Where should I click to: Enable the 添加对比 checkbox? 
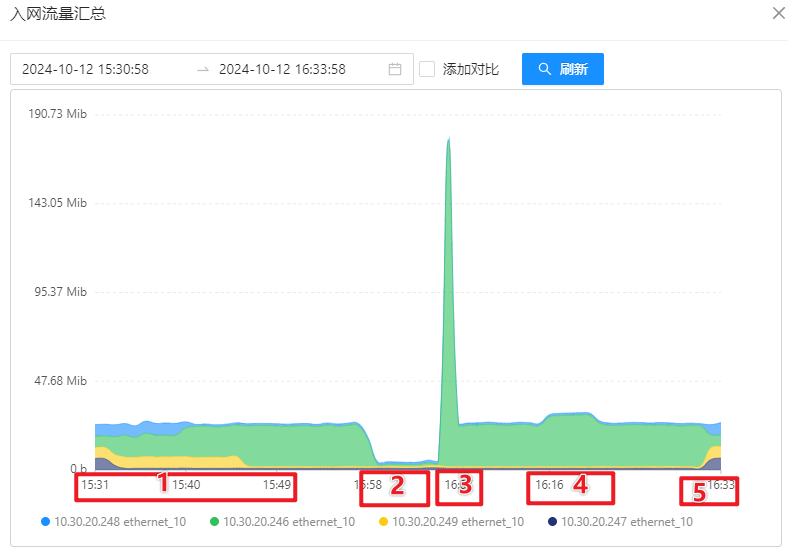[x=427, y=69]
